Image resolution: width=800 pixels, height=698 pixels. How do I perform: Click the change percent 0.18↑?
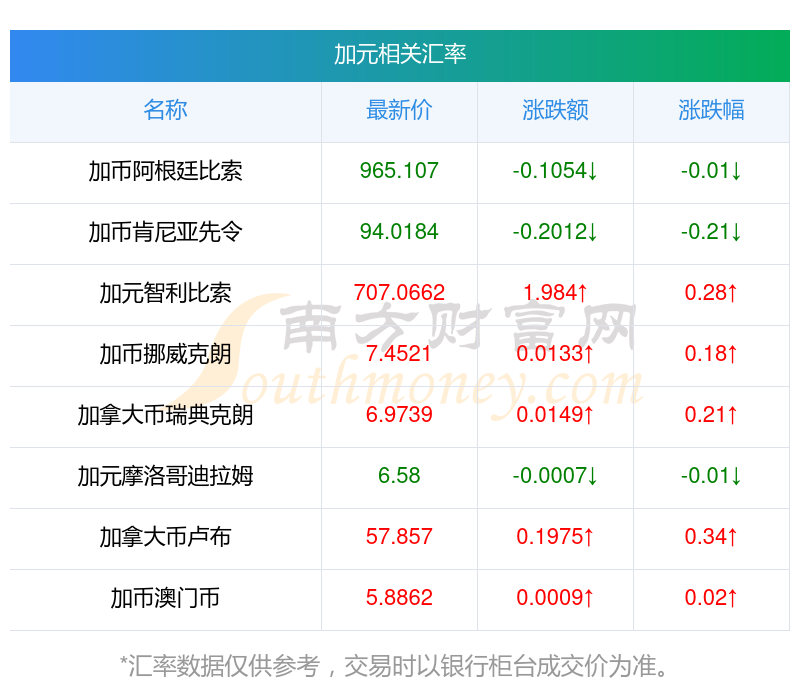coord(711,354)
